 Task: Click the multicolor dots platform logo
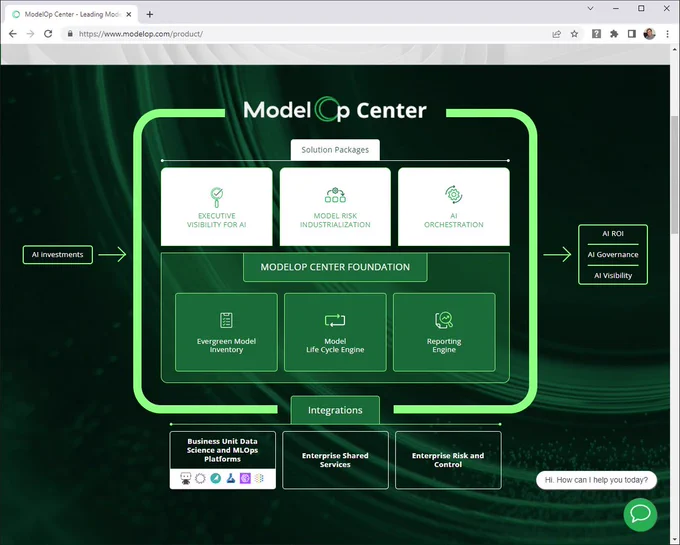[x=259, y=478]
